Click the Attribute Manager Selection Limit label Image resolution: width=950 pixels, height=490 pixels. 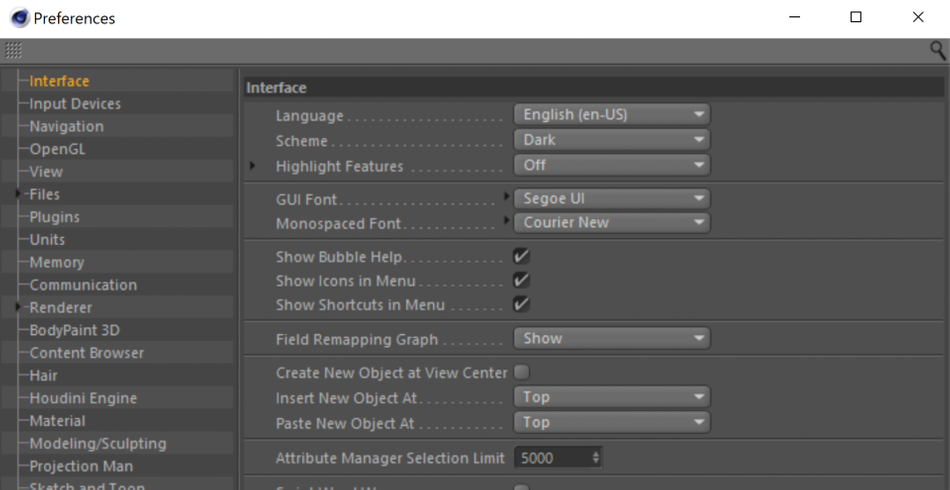pyautogui.click(x=390, y=459)
